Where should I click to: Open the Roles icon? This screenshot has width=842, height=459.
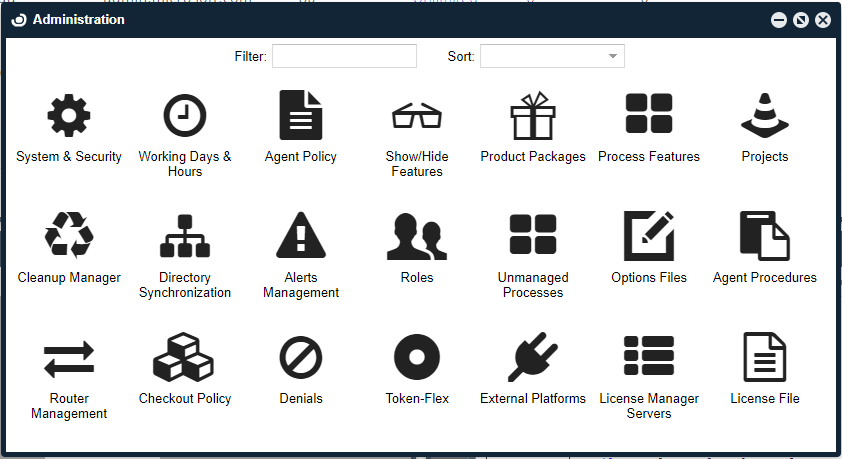[417, 237]
